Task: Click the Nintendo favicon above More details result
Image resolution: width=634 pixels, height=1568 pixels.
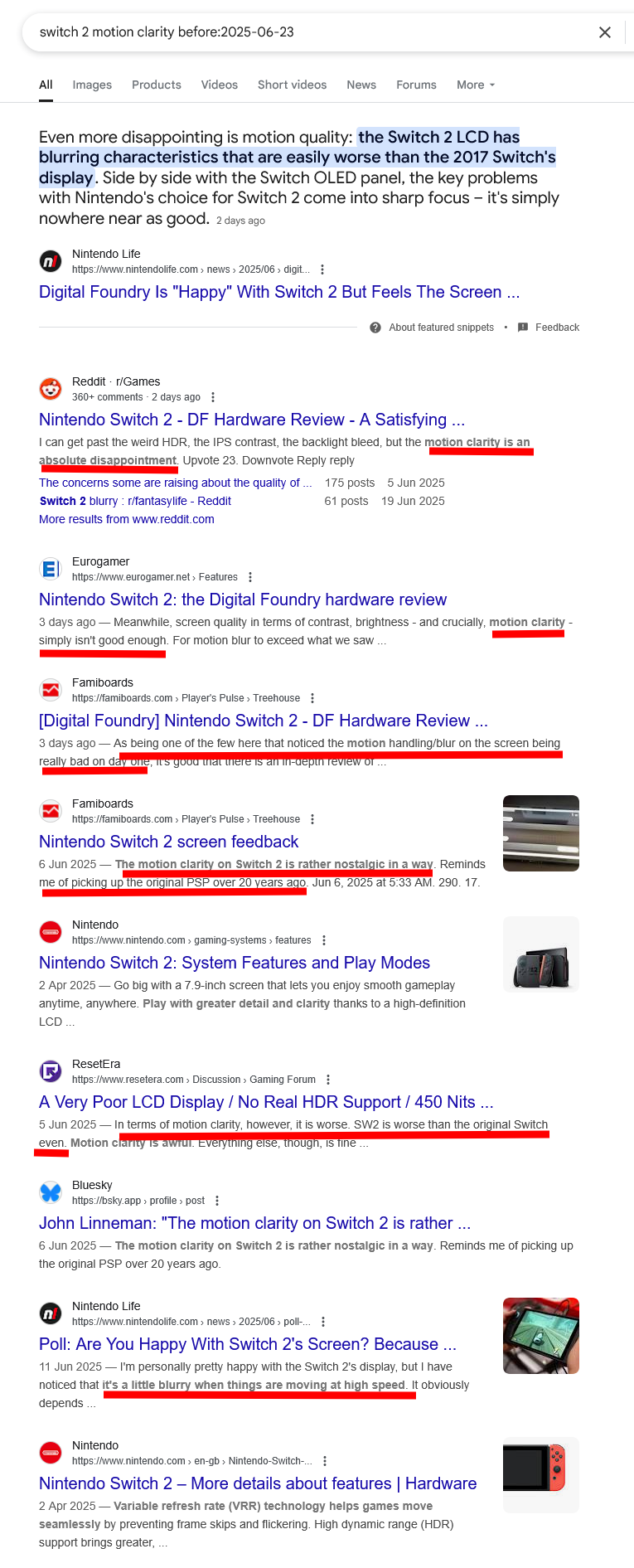Action: point(51,1453)
